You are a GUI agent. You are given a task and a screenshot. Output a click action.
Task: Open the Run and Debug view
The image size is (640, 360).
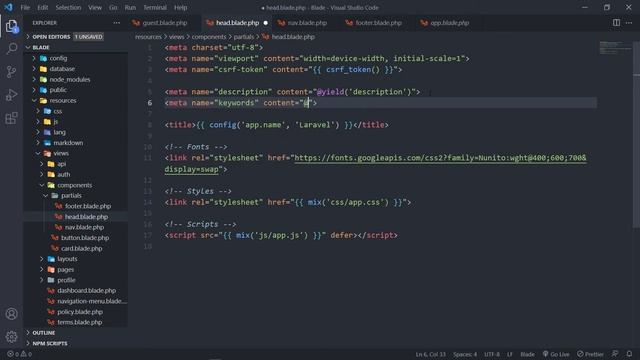pyautogui.click(x=11, y=95)
